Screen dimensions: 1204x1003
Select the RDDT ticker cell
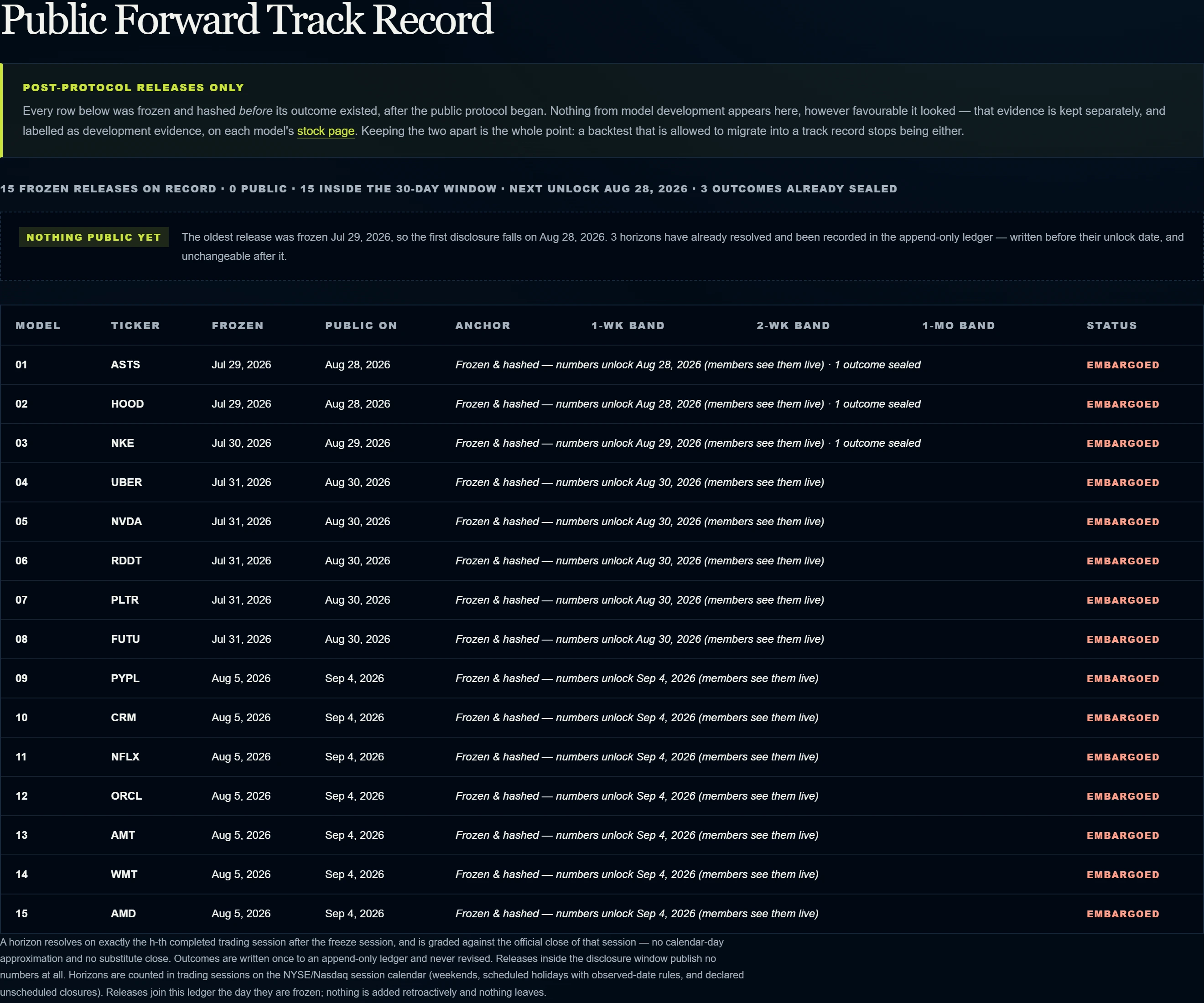coord(126,560)
